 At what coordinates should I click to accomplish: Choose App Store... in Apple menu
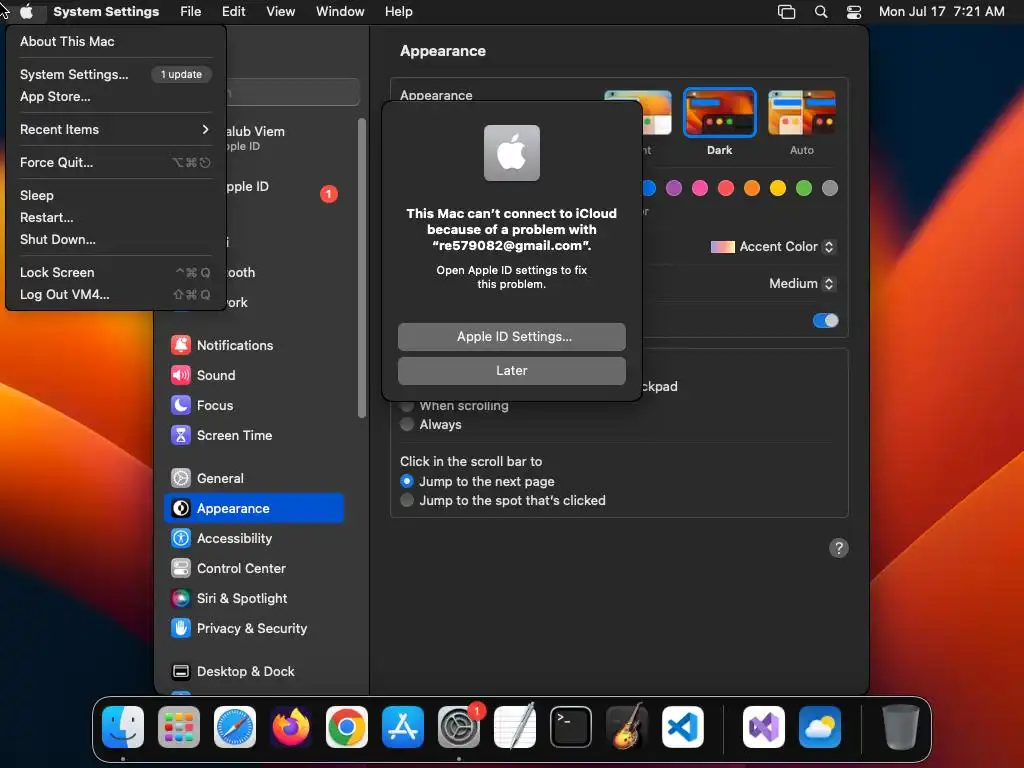(x=115, y=97)
